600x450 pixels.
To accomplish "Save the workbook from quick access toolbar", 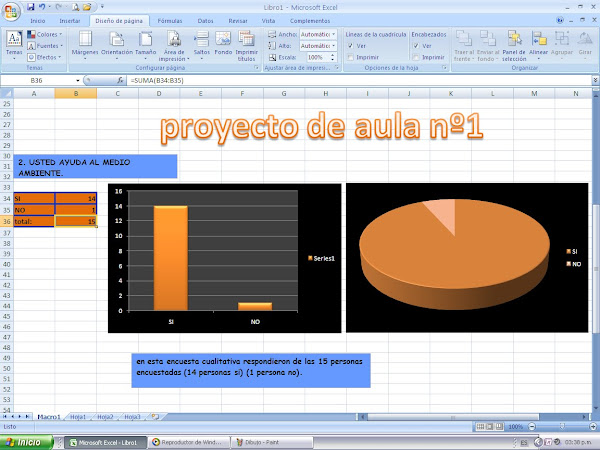I will 31,7.
